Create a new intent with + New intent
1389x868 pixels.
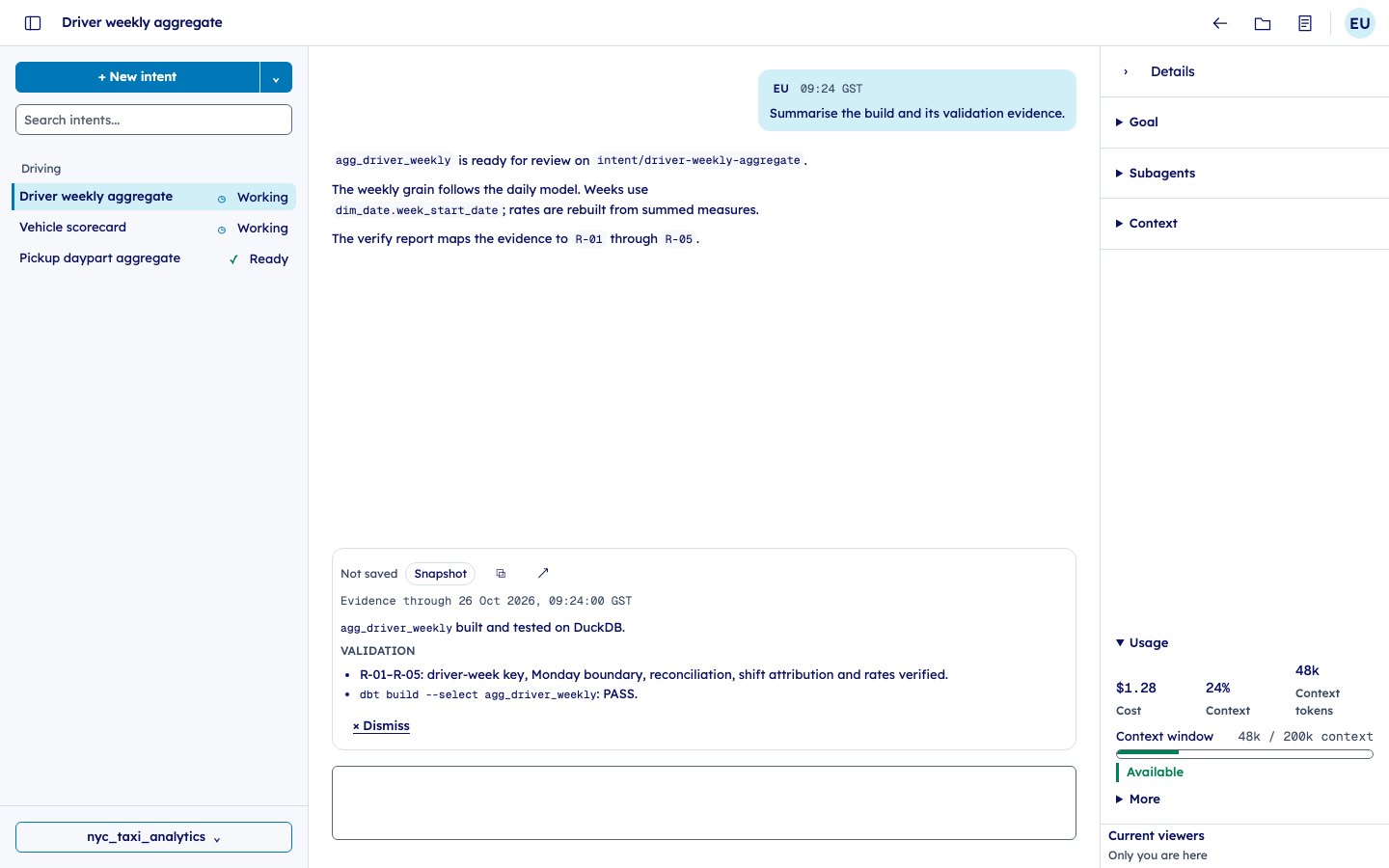pyautogui.click(x=137, y=77)
